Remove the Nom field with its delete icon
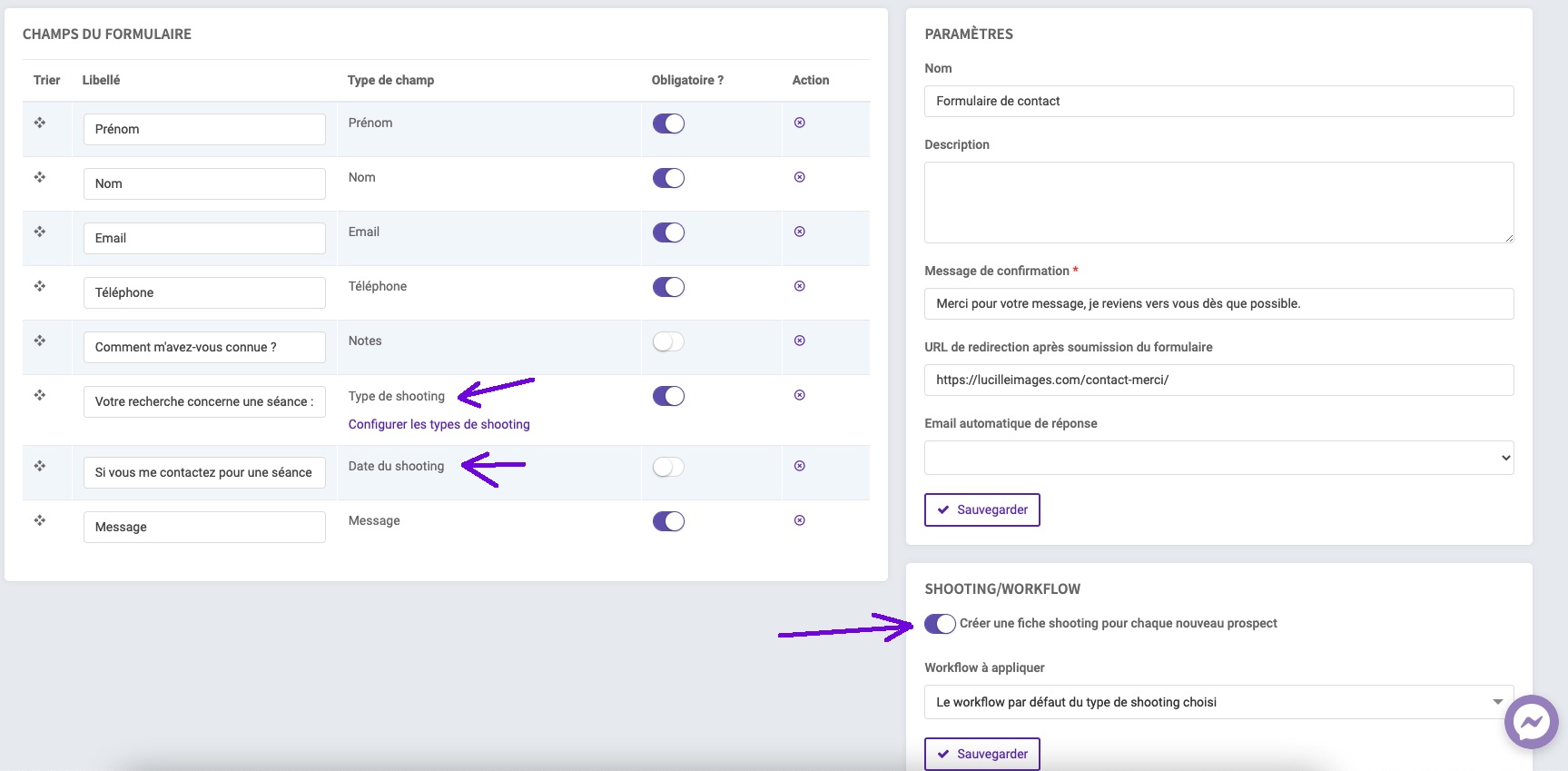 coord(800,177)
